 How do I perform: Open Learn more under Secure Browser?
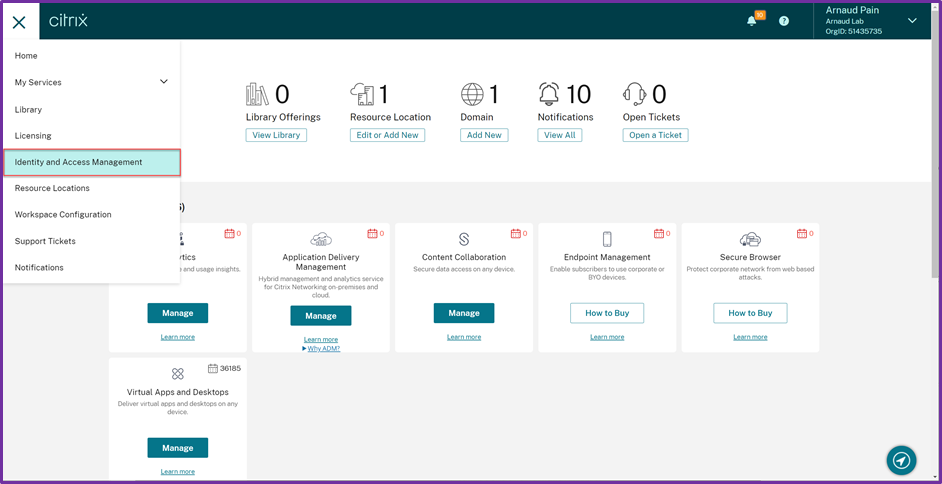pos(750,337)
